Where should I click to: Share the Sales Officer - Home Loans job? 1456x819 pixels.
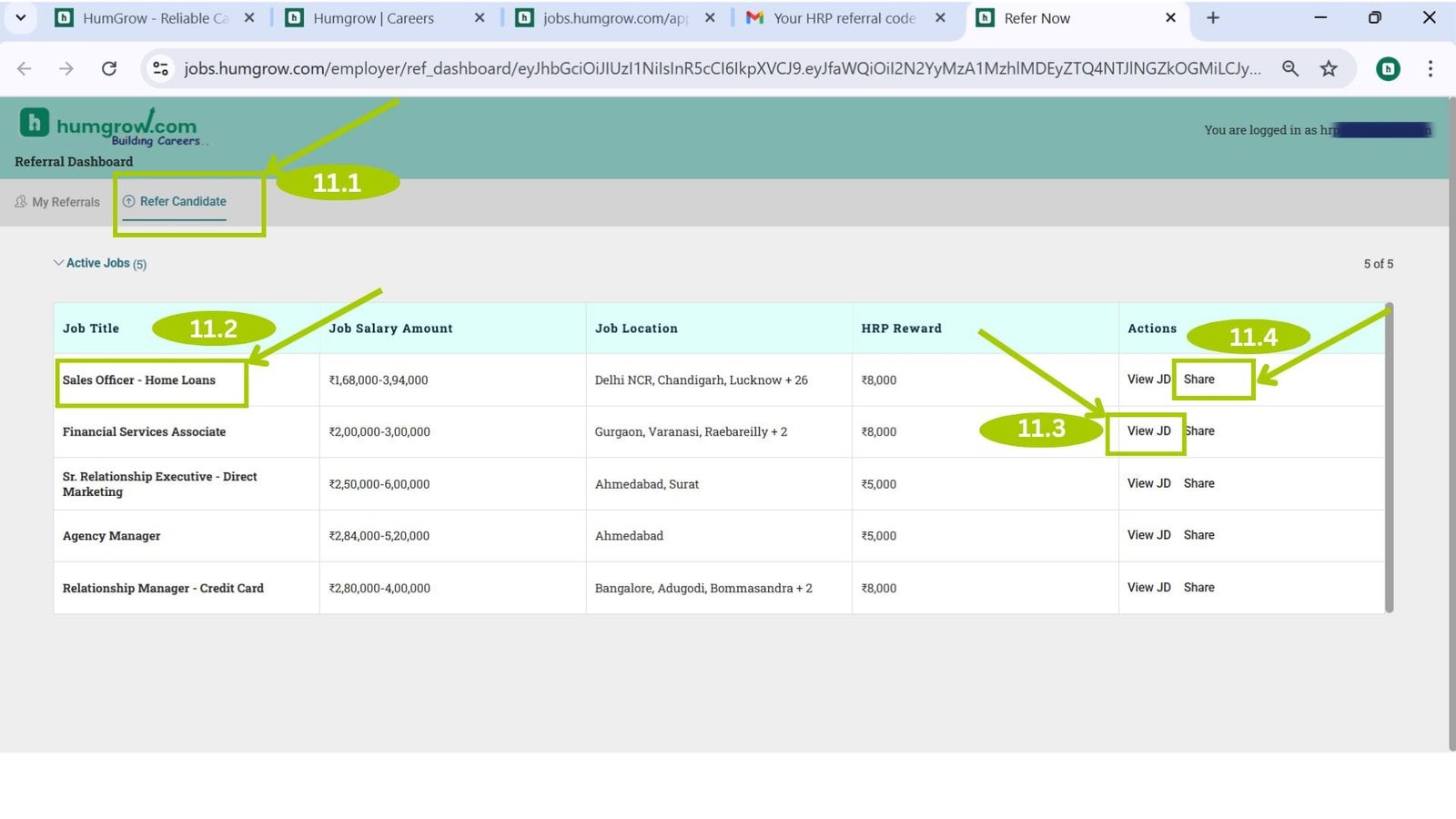[1198, 379]
